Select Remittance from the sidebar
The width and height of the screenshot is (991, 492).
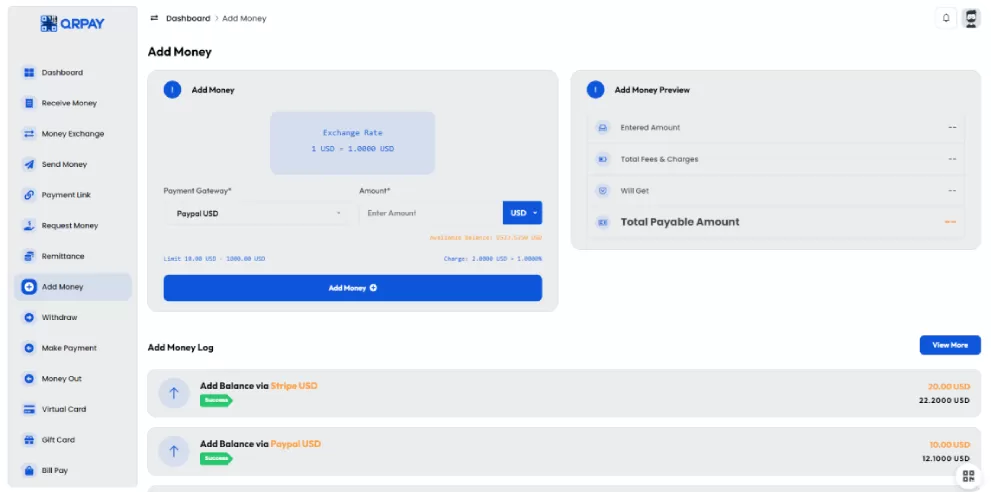click(62, 256)
